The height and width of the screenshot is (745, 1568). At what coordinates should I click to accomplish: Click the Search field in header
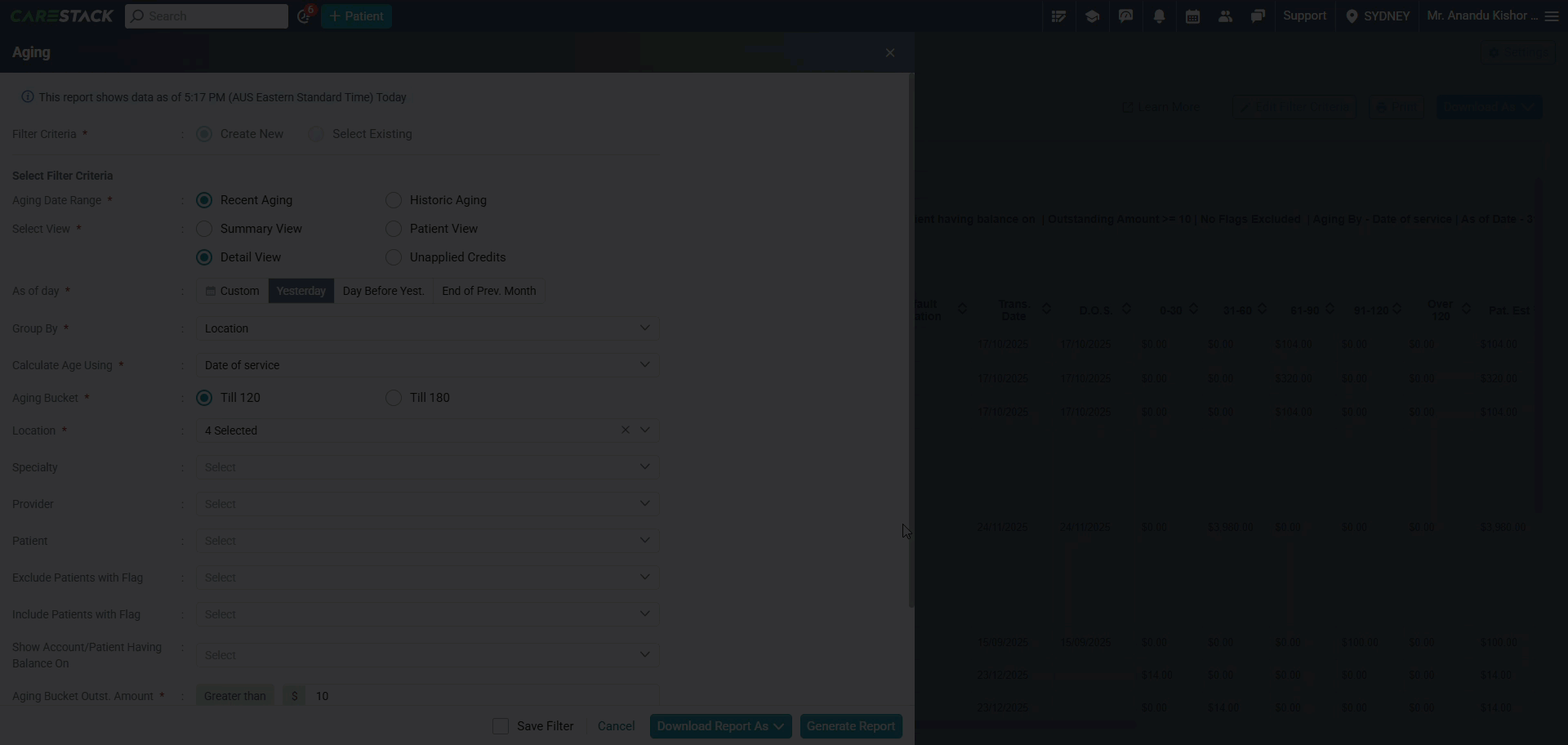(207, 16)
